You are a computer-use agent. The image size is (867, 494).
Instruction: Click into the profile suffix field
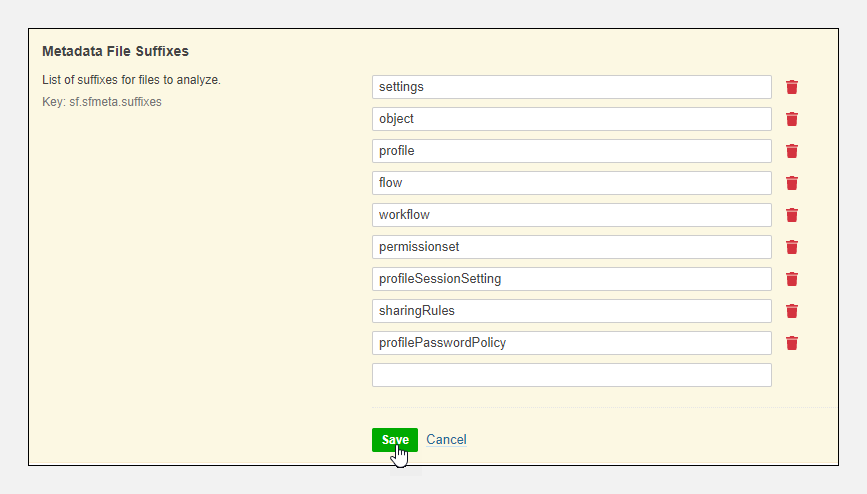(571, 151)
